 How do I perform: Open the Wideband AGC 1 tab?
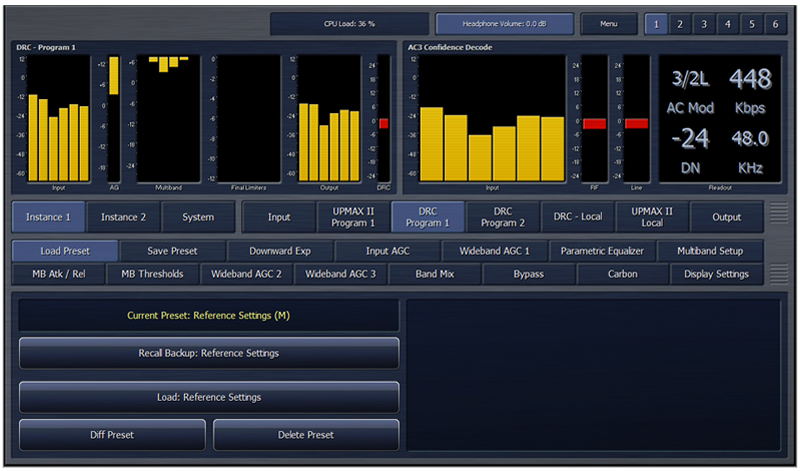(494, 251)
